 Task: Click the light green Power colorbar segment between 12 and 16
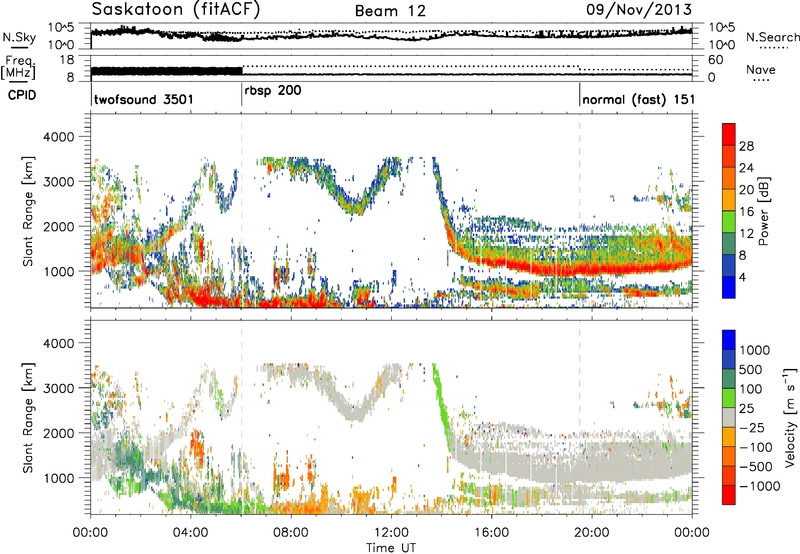pyautogui.click(x=729, y=221)
